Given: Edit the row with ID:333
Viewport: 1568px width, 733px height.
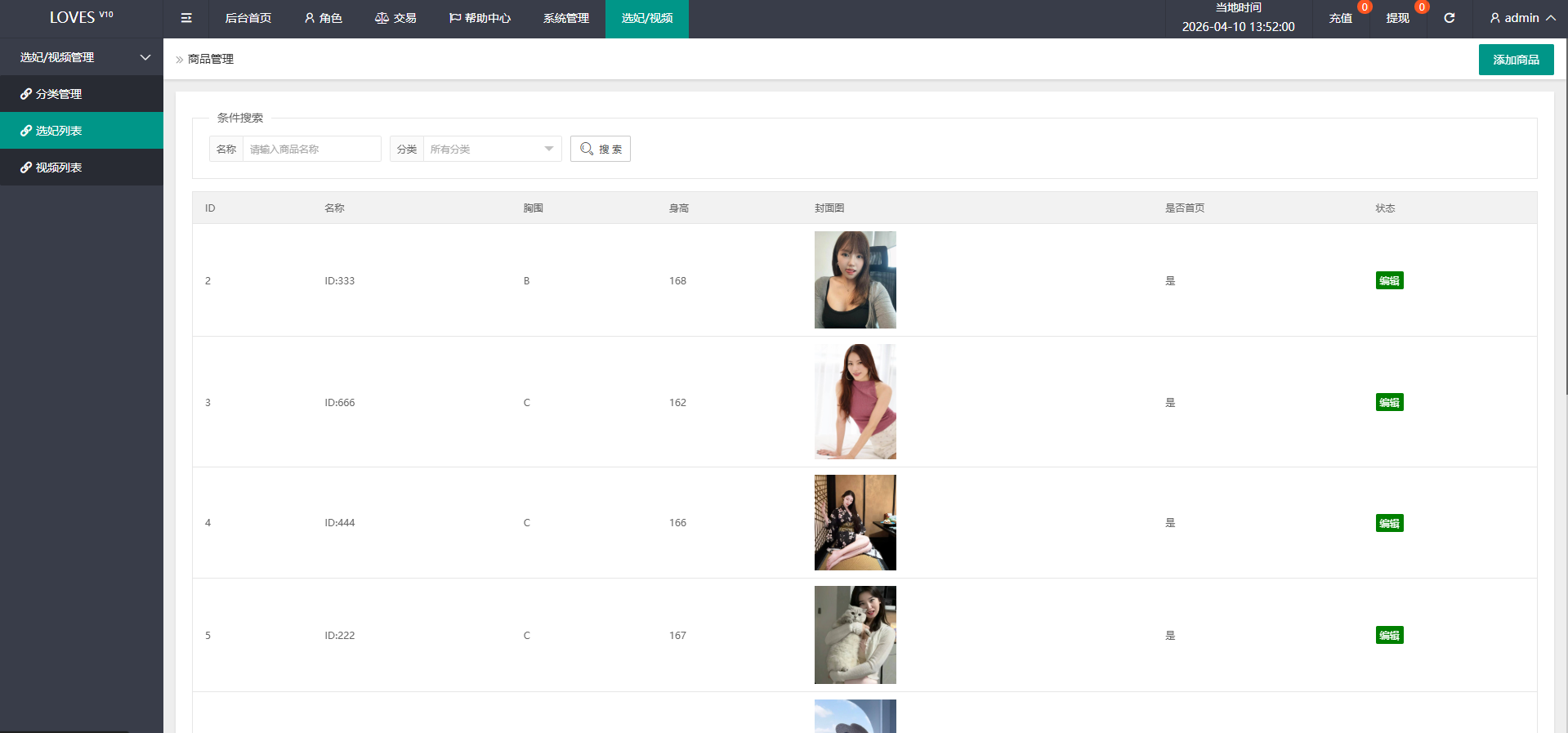Looking at the screenshot, I should (1389, 280).
